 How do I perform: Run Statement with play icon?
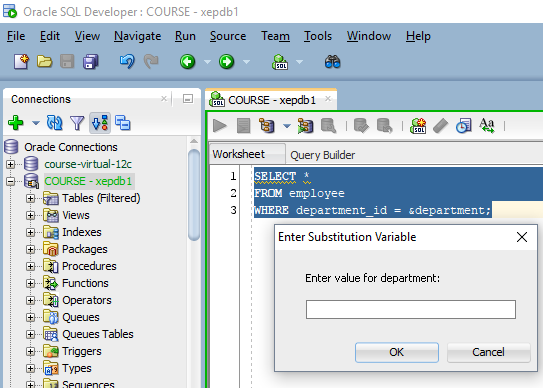click(x=220, y=126)
